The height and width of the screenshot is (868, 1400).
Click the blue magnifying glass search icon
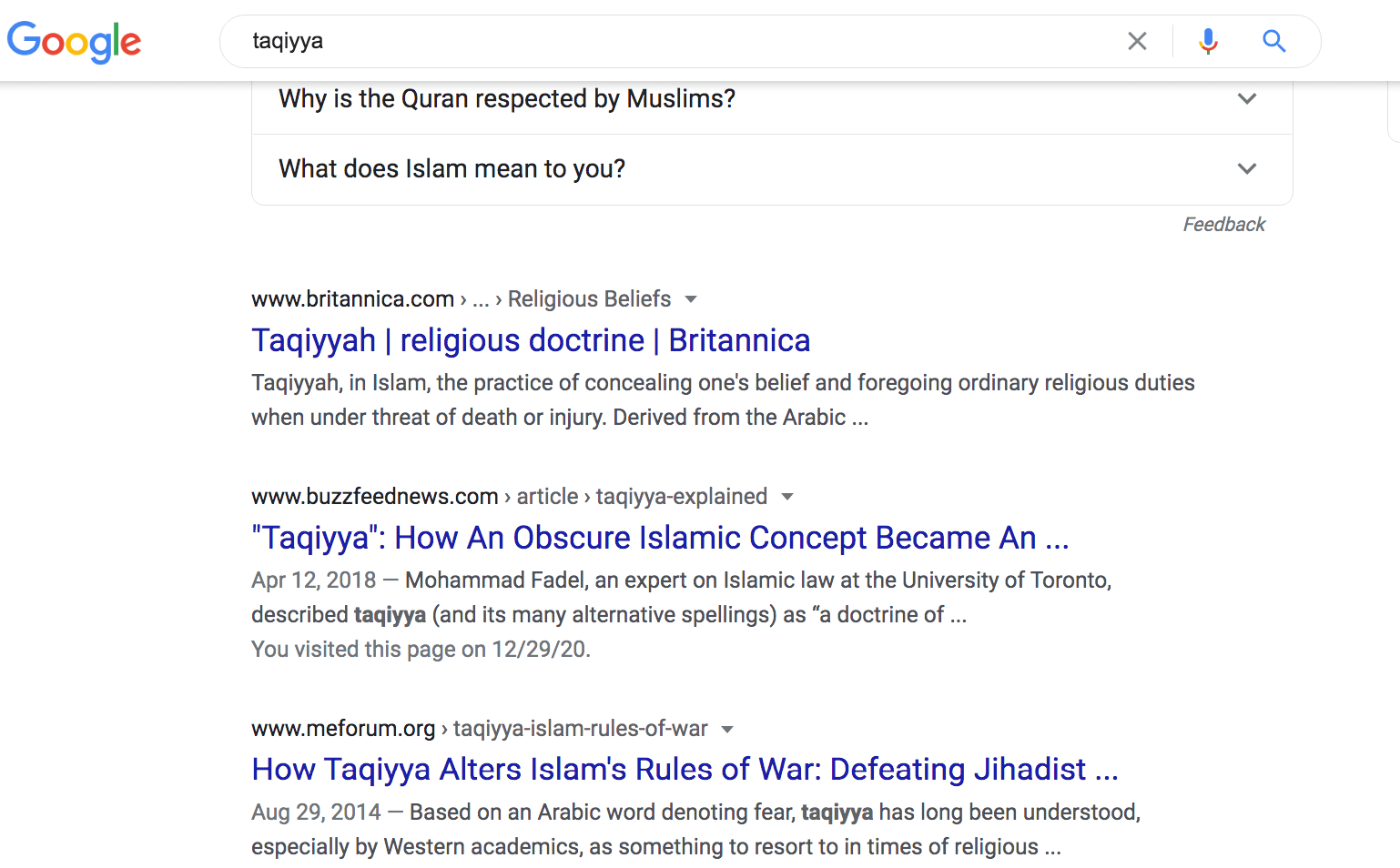(x=1274, y=41)
